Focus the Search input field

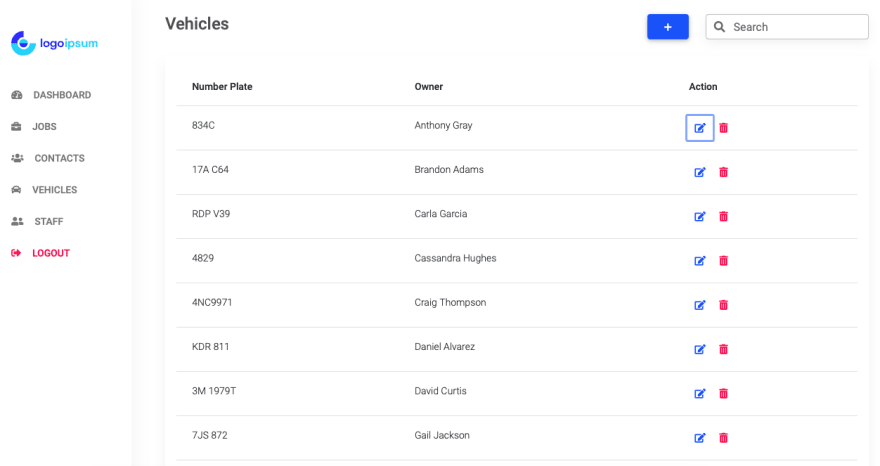point(787,27)
